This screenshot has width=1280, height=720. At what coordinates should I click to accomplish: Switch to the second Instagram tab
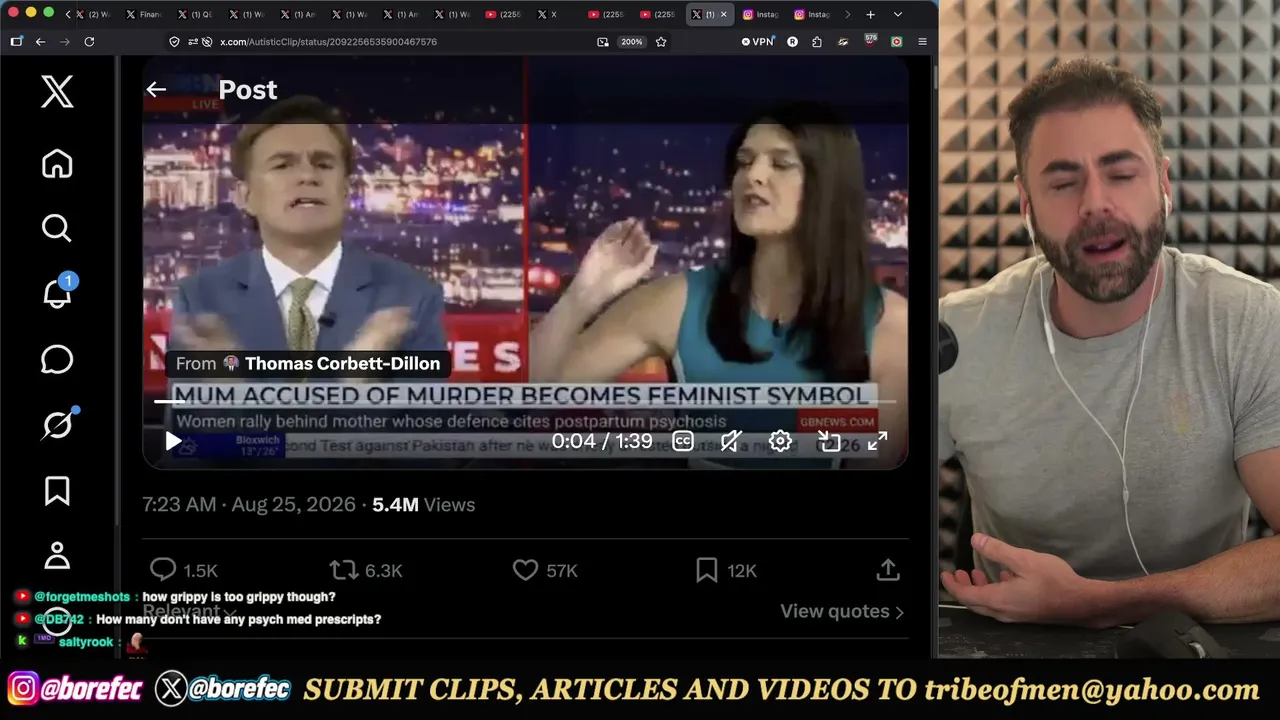tap(813, 14)
